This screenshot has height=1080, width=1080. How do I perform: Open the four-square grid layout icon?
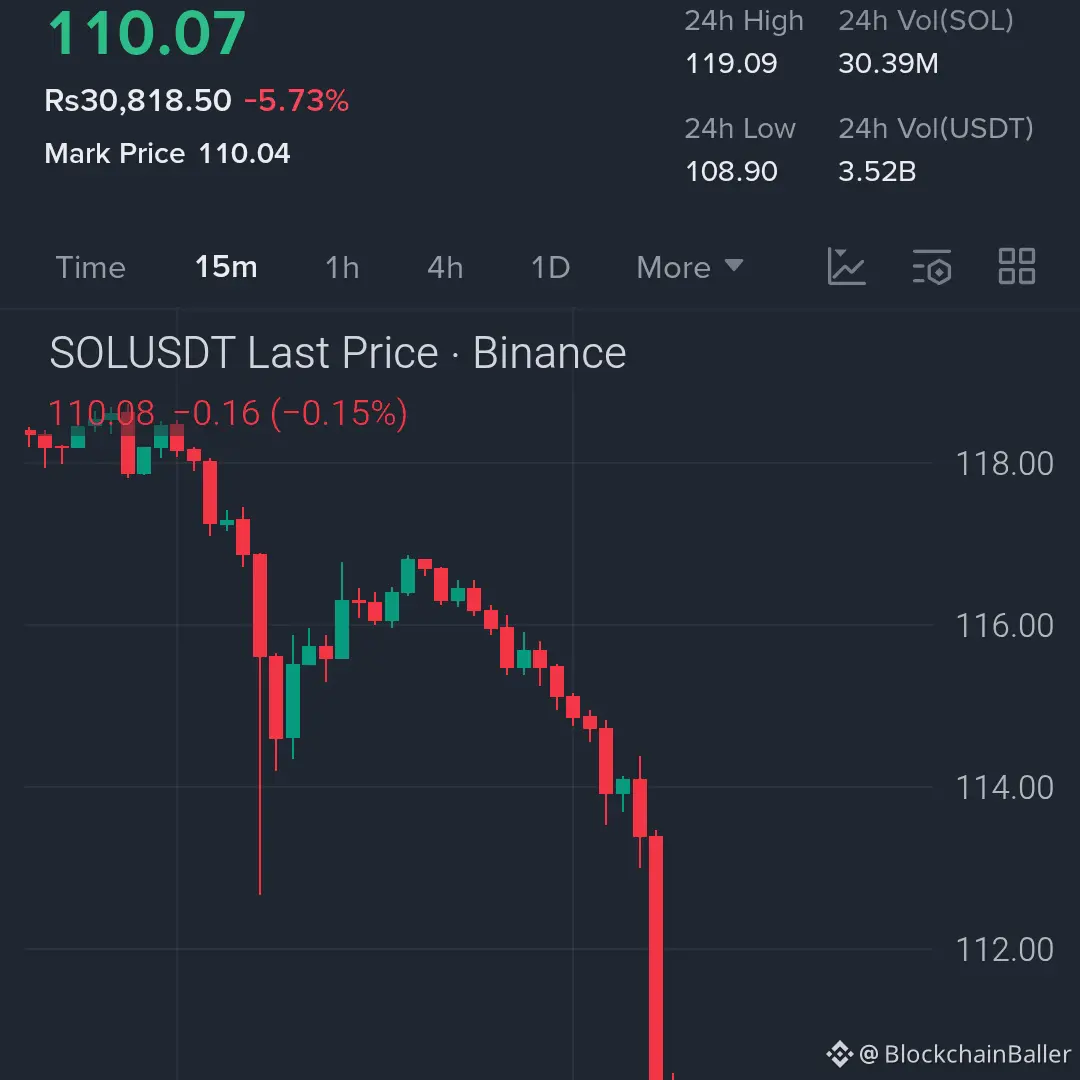[1017, 267]
